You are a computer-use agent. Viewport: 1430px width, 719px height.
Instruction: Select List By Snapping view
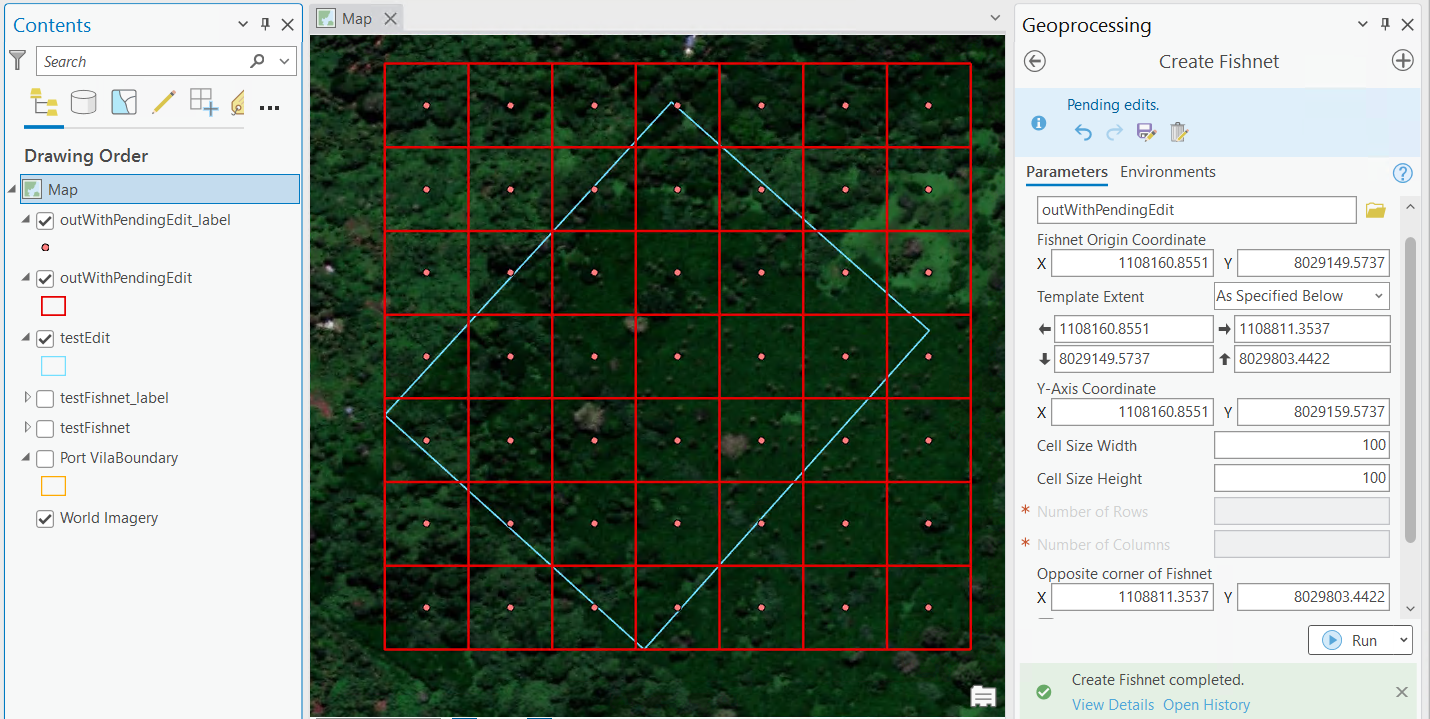(x=204, y=102)
